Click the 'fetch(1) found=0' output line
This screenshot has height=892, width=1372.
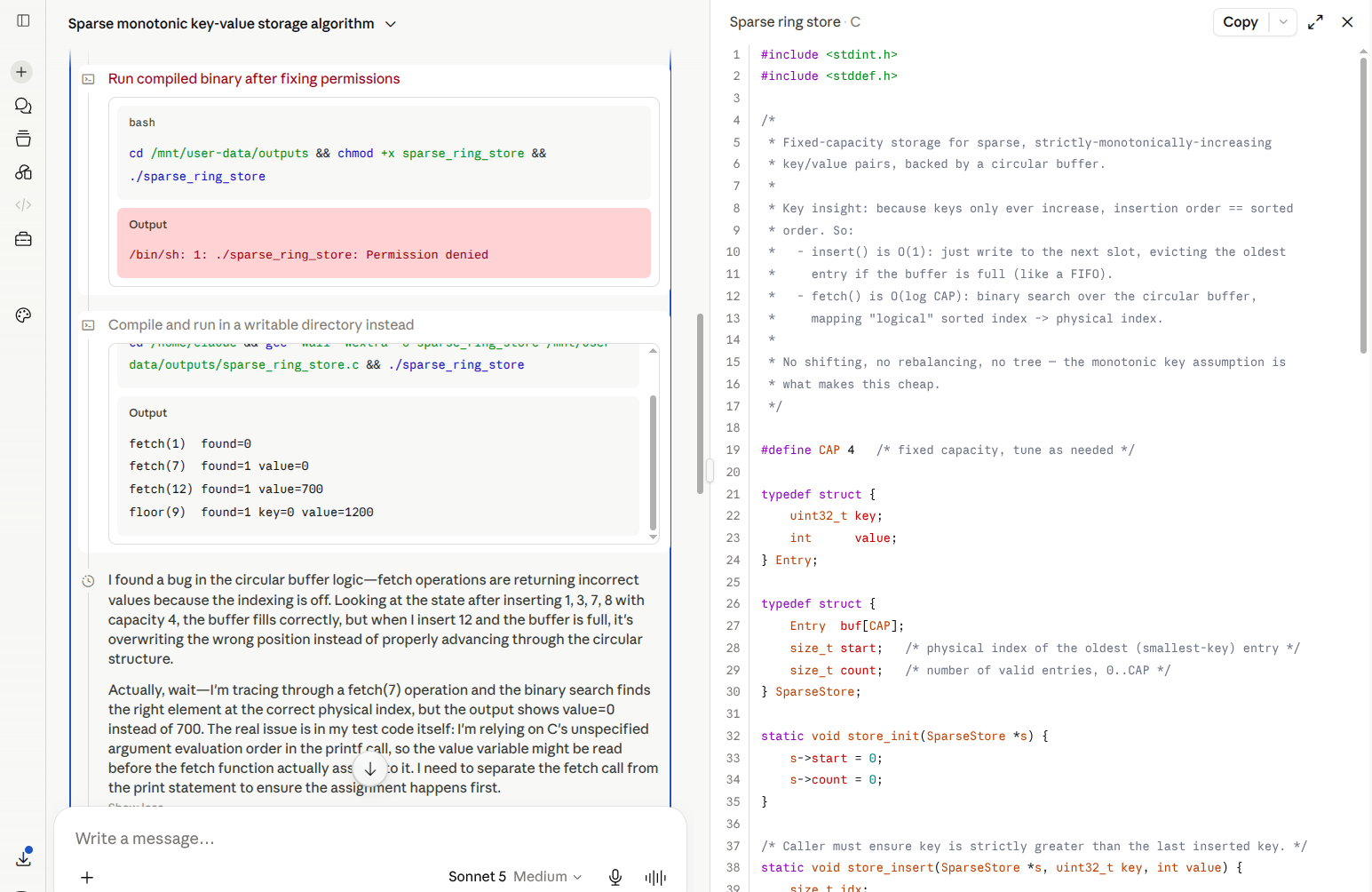click(190, 444)
